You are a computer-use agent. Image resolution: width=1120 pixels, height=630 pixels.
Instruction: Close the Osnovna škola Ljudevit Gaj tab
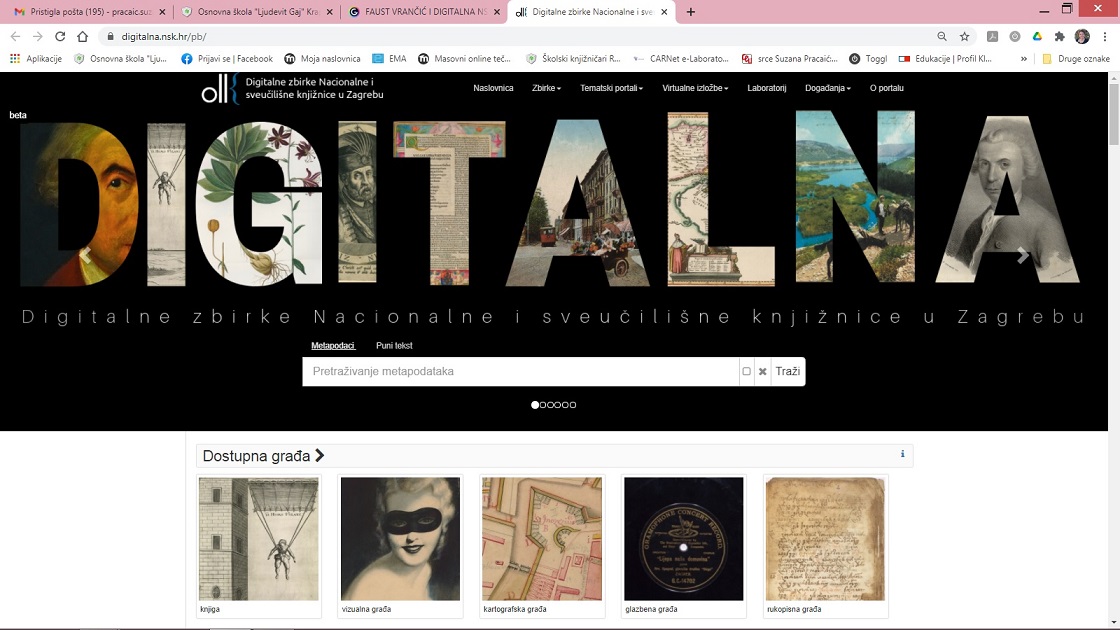coord(330,12)
